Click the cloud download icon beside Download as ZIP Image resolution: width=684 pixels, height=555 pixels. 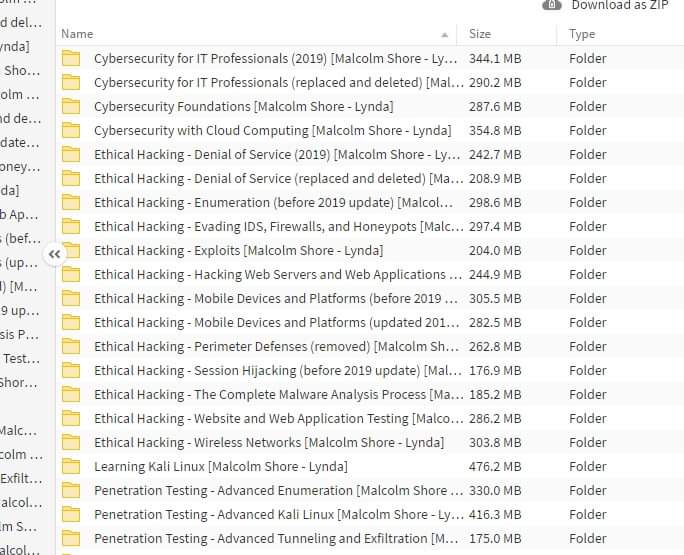552,5
